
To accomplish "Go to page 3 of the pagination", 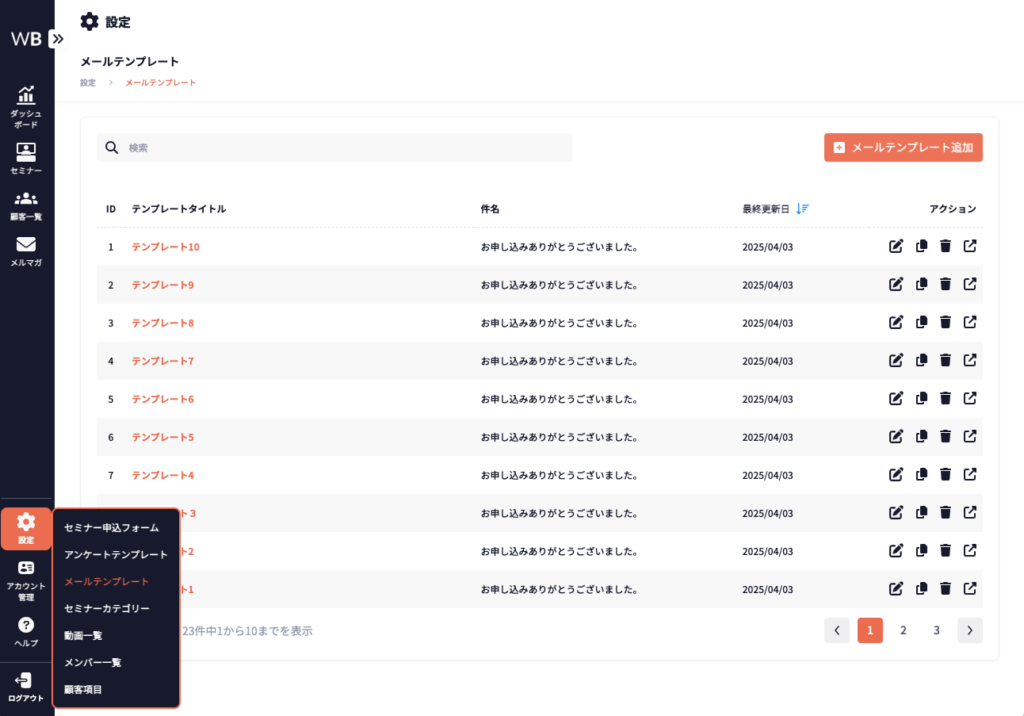I will [x=936, y=630].
